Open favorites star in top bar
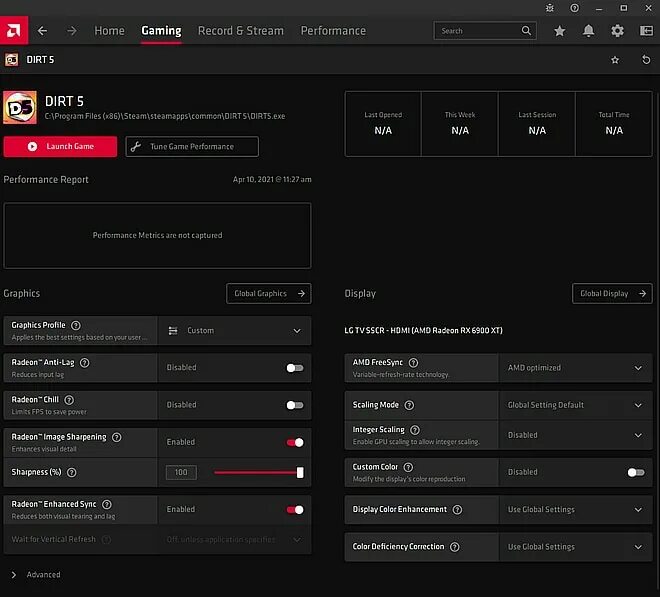The image size is (660, 597). pos(559,31)
